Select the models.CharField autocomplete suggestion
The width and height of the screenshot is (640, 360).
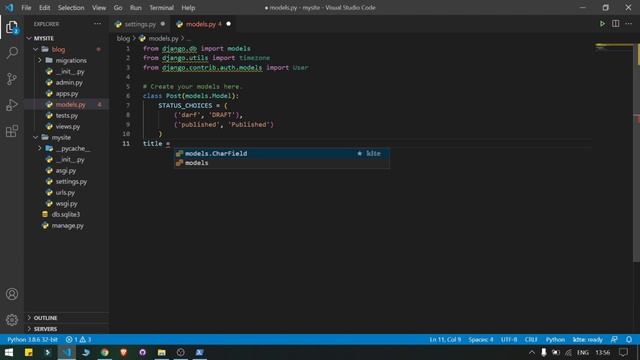tap(282, 153)
